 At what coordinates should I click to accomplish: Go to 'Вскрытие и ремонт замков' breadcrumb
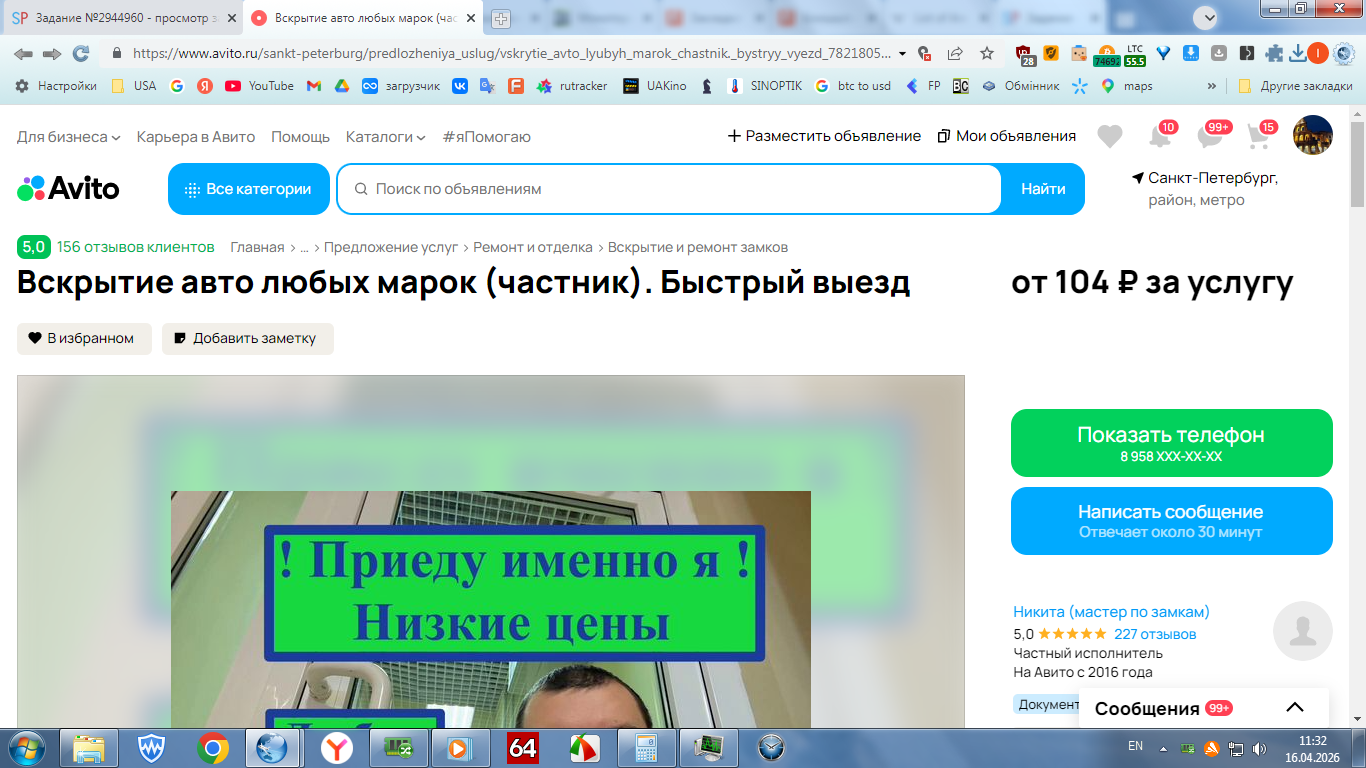pos(698,247)
